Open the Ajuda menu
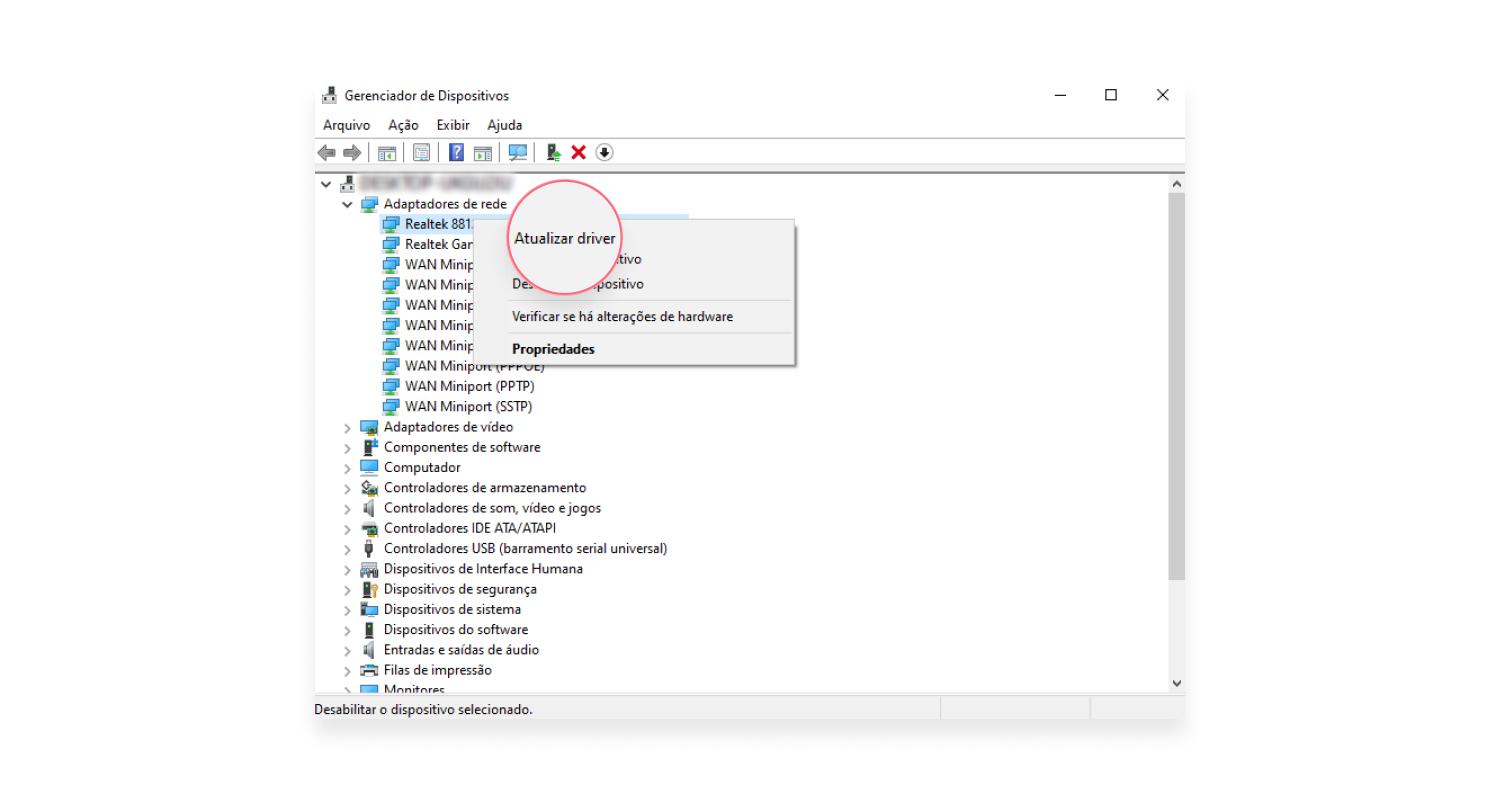 pyautogui.click(x=504, y=125)
